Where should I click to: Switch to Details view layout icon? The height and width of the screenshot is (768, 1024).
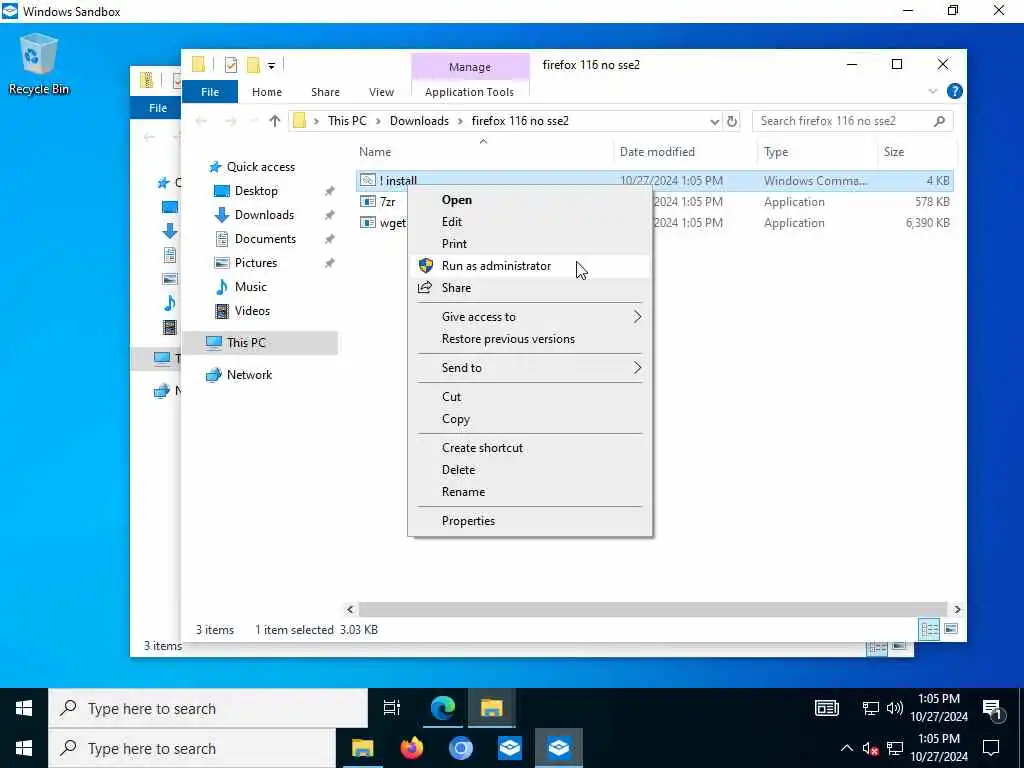coord(929,630)
